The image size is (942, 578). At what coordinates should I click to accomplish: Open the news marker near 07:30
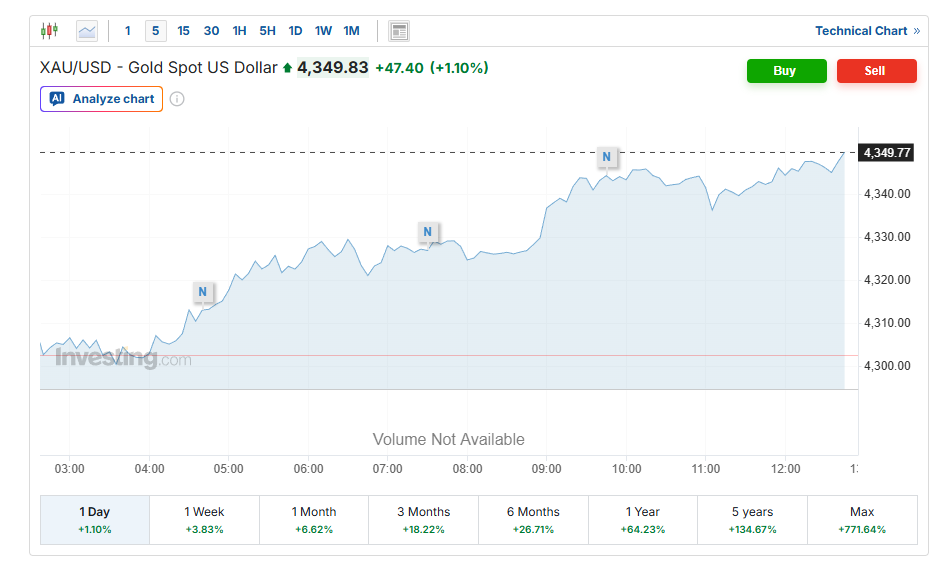click(x=428, y=232)
